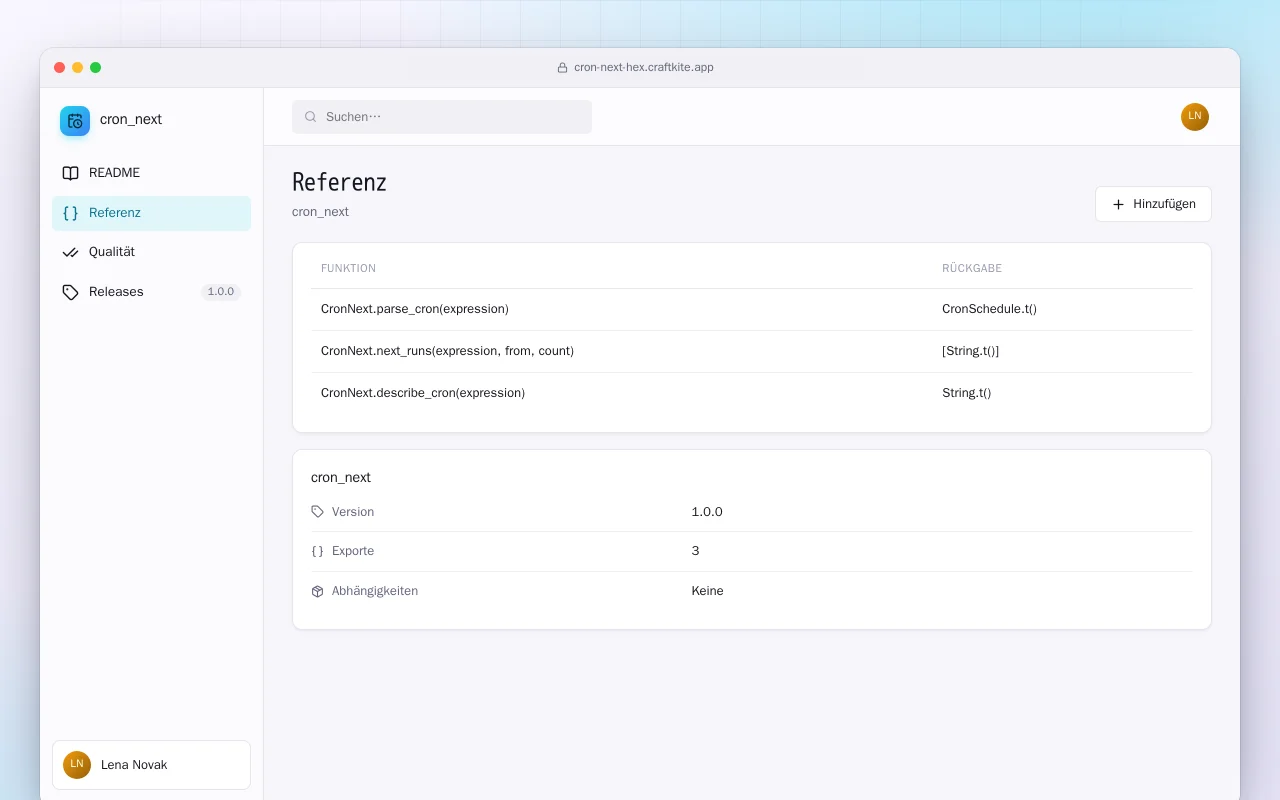Click the plus icon on Hinzufügen
Screen dimensions: 1280x800
pos(1119,204)
